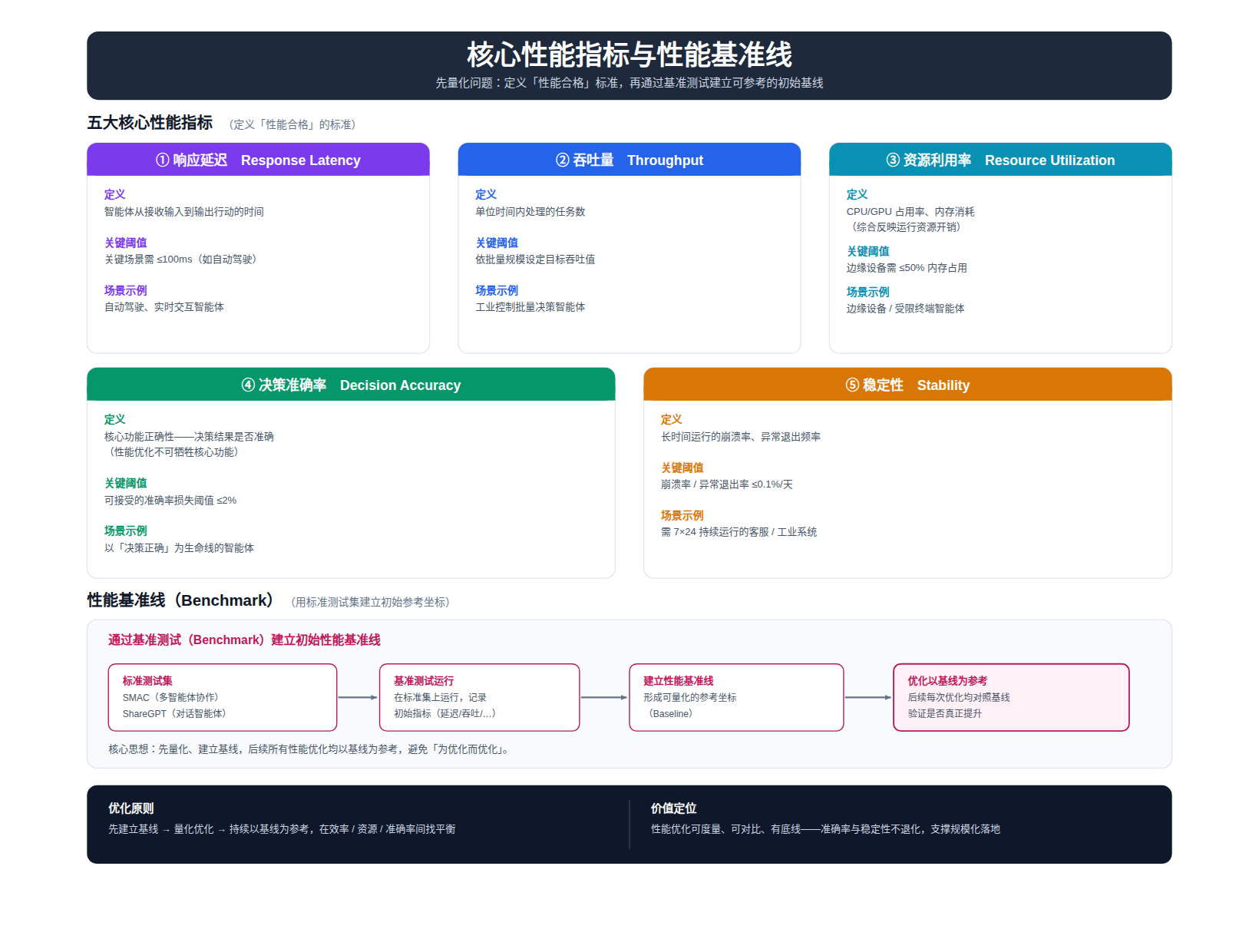Click the 定义 label in the Response Latency card

pos(114,195)
